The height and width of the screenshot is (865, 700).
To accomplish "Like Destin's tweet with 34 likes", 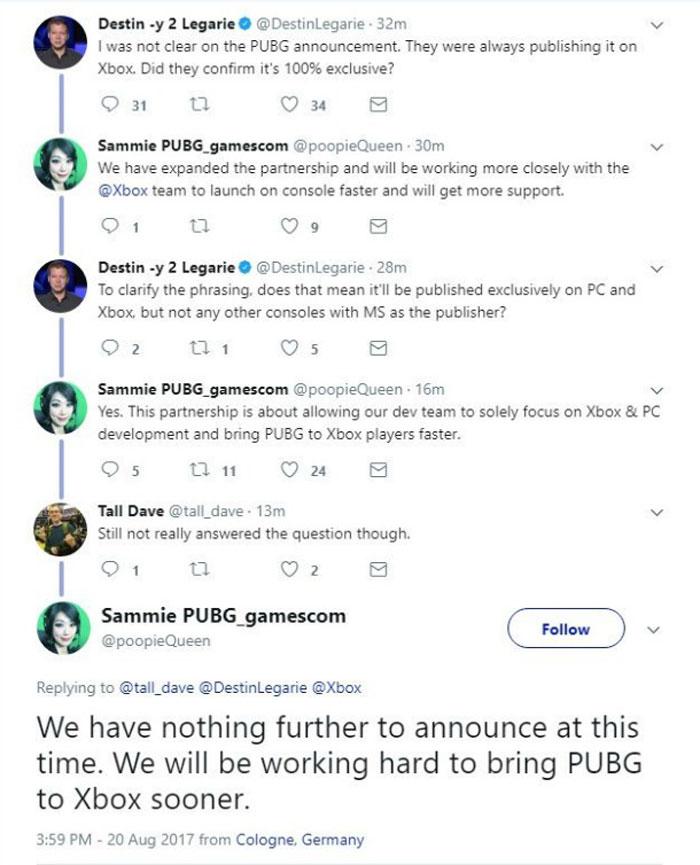I will (x=291, y=105).
